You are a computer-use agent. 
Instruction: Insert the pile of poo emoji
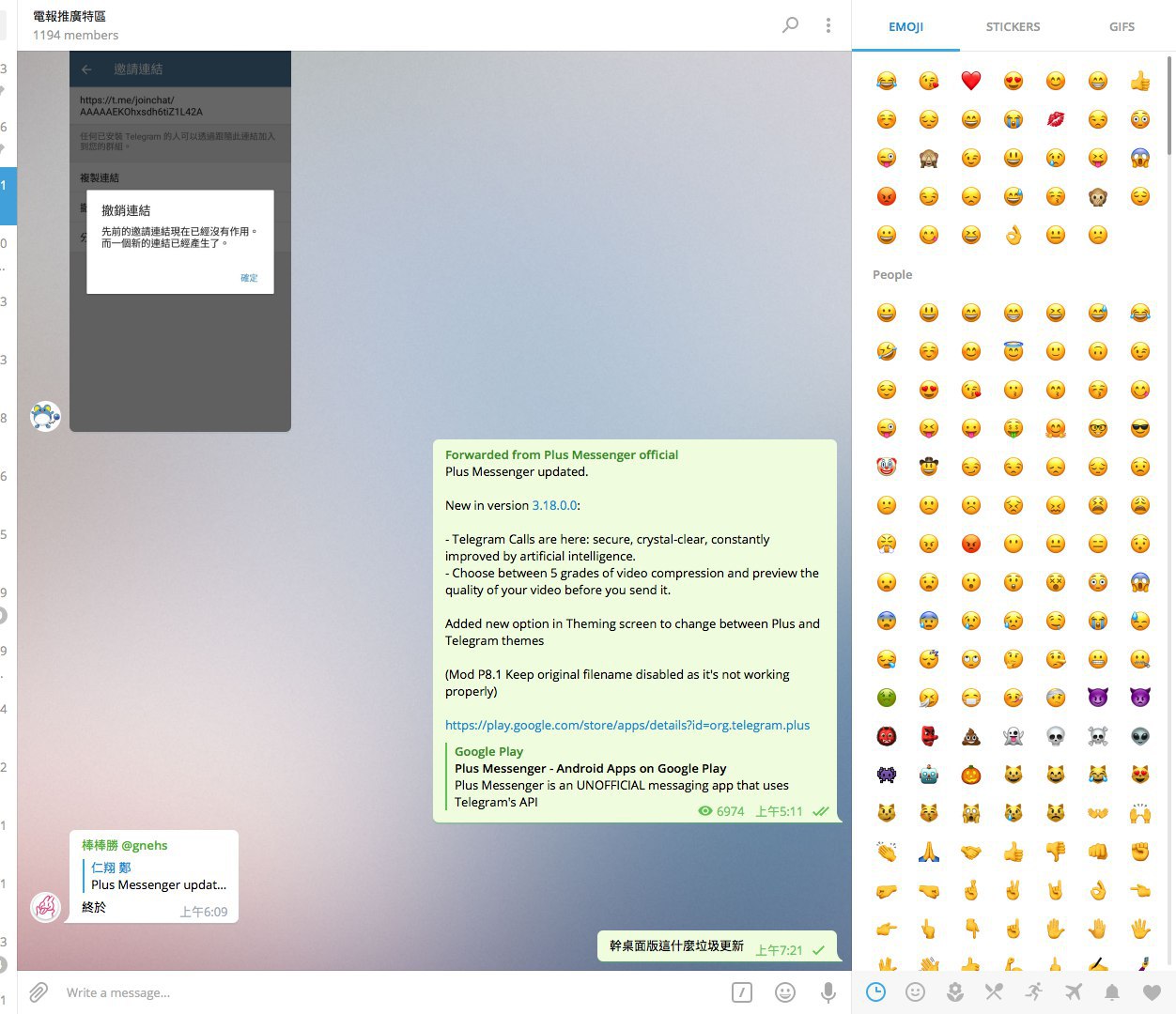971,736
